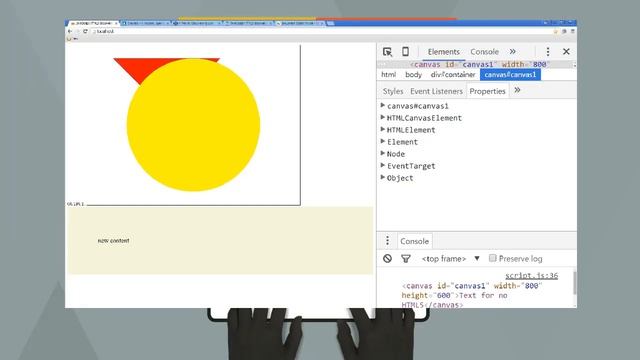Image resolution: width=640 pixels, height=360 pixels.
Task: Clear the console log
Action: [387, 258]
